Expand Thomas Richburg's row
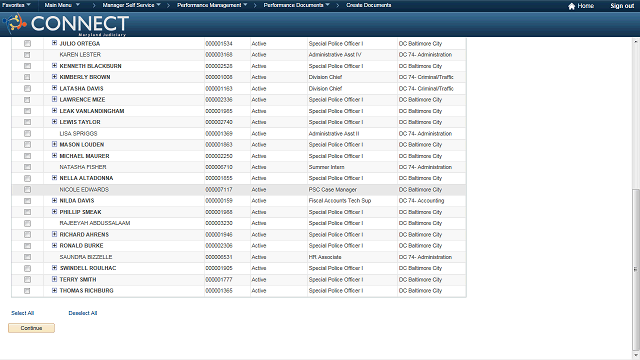This screenshot has width=640, height=360. pyautogui.click(x=54, y=290)
